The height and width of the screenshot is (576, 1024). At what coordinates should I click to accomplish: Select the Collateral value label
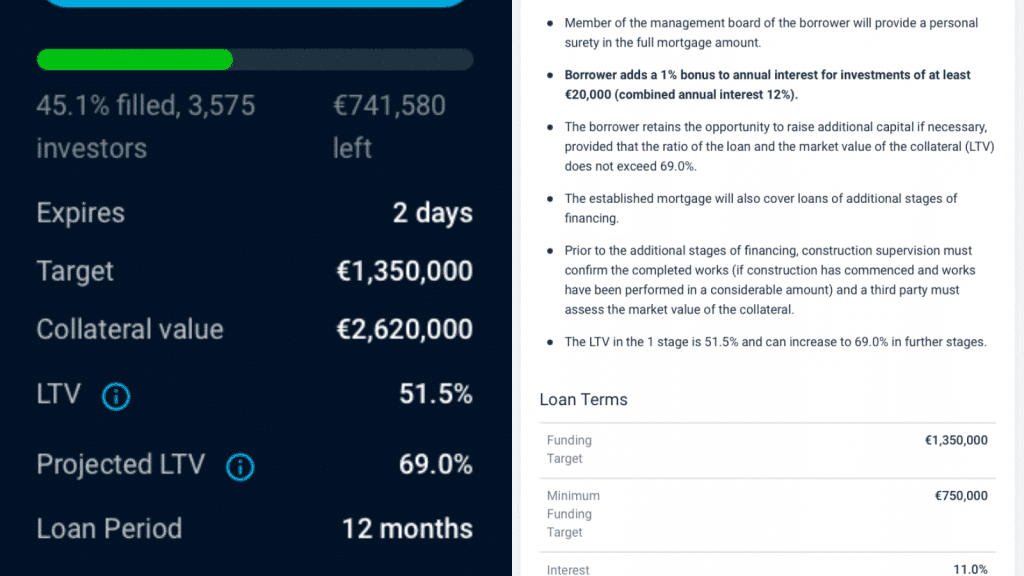click(x=130, y=330)
